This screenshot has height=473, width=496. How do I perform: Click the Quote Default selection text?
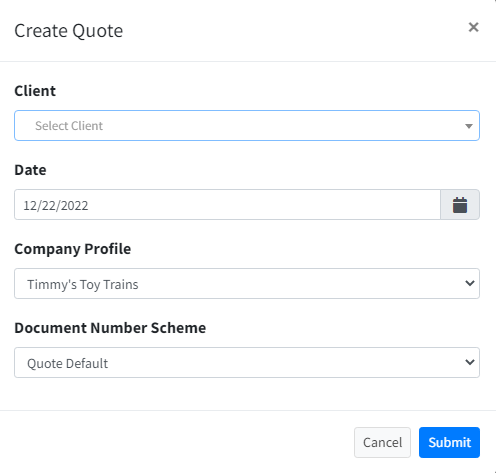pos(67,363)
